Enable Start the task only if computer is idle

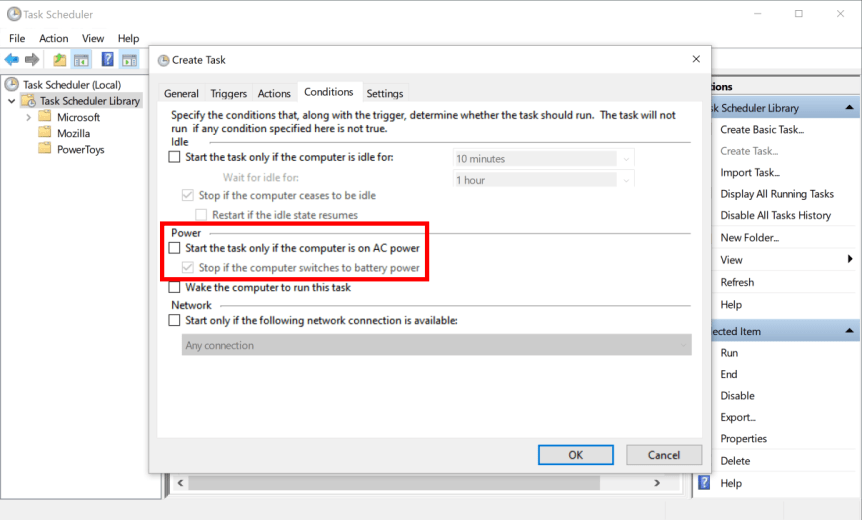(174, 157)
